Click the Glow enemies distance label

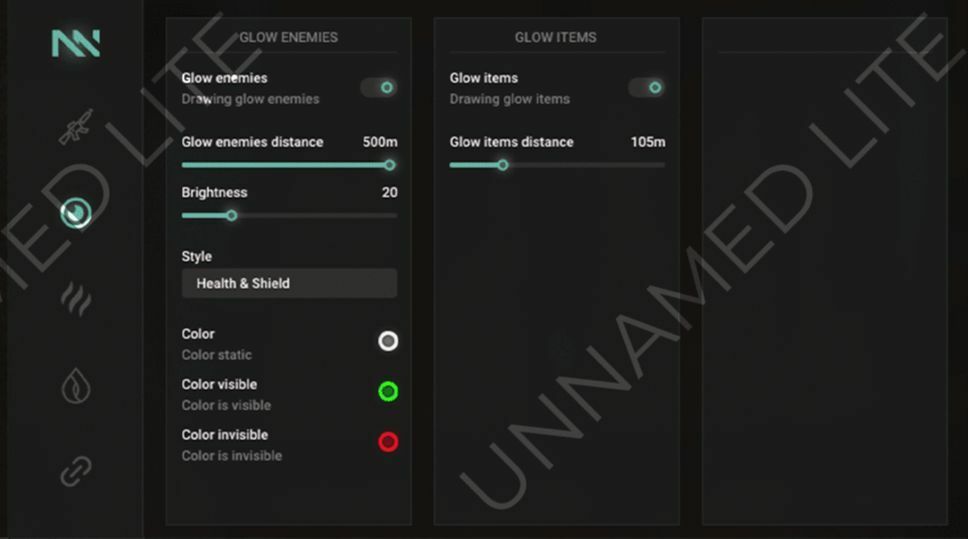(x=252, y=142)
